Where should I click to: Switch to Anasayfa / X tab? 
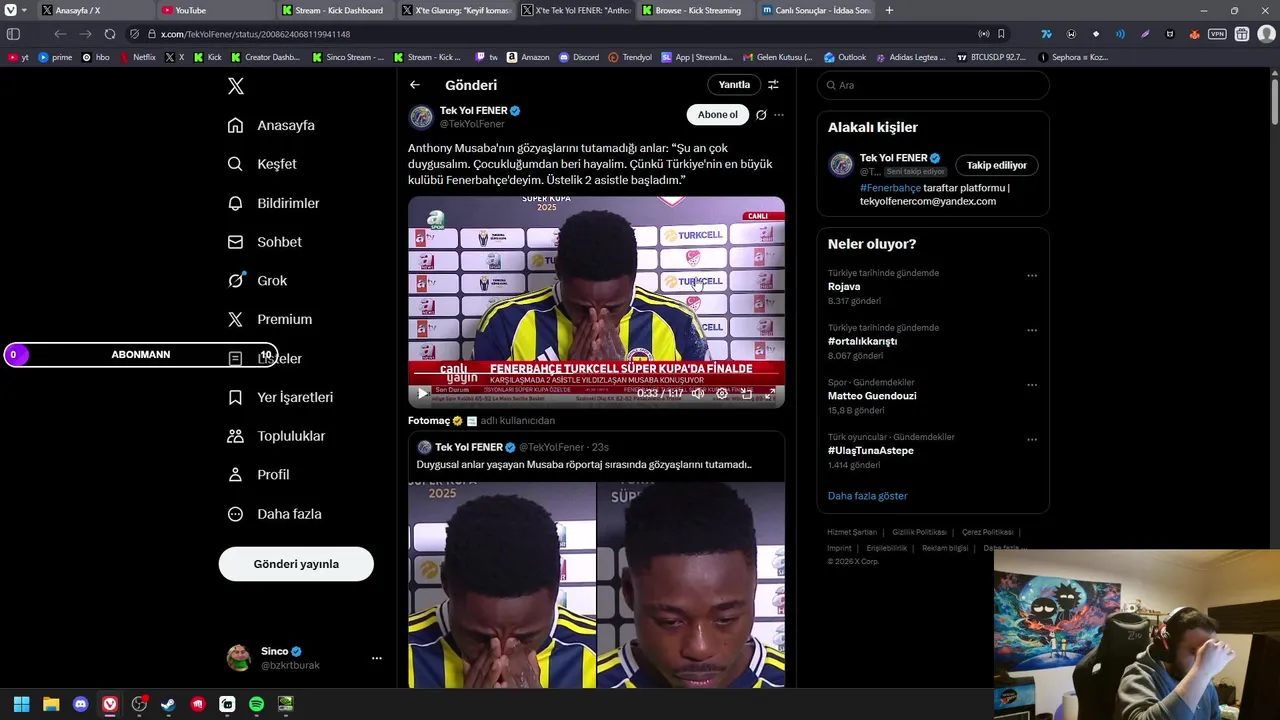coord(95,10)
